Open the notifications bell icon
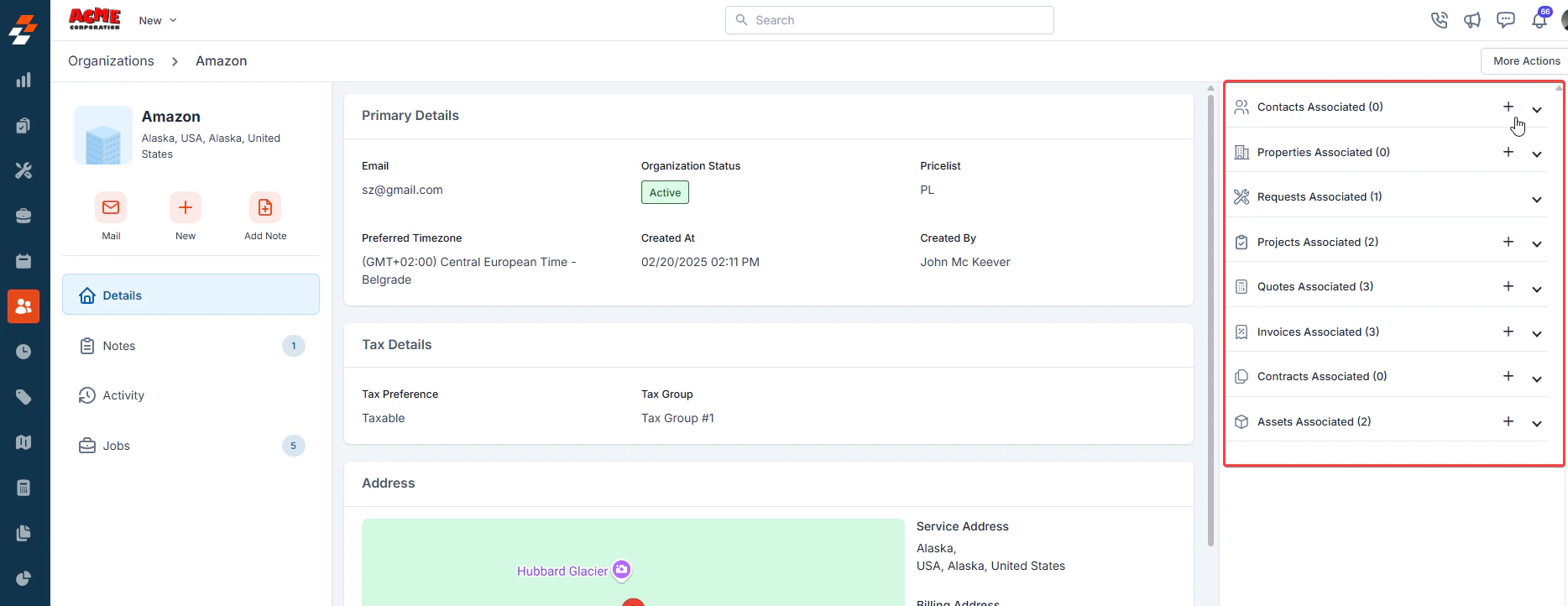Screen dimensions: 1568x606 tap(1539, 20)
